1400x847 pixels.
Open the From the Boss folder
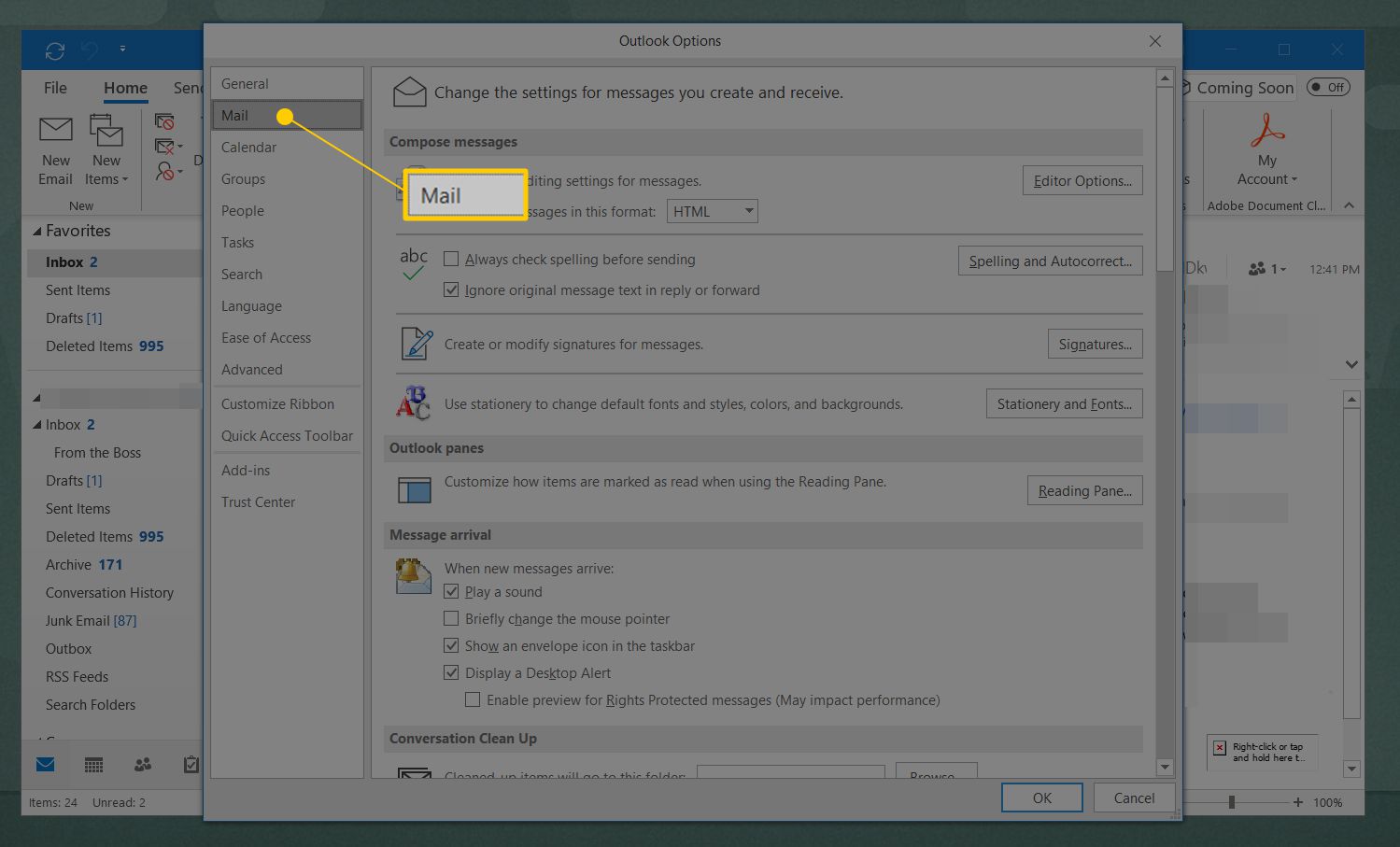97,452
